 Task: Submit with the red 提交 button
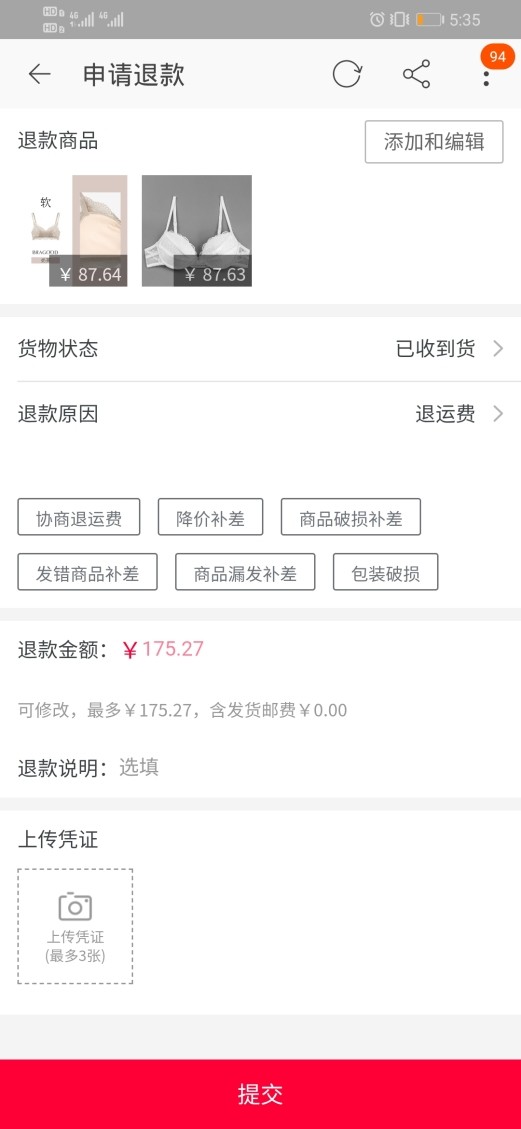point(260,1094)
